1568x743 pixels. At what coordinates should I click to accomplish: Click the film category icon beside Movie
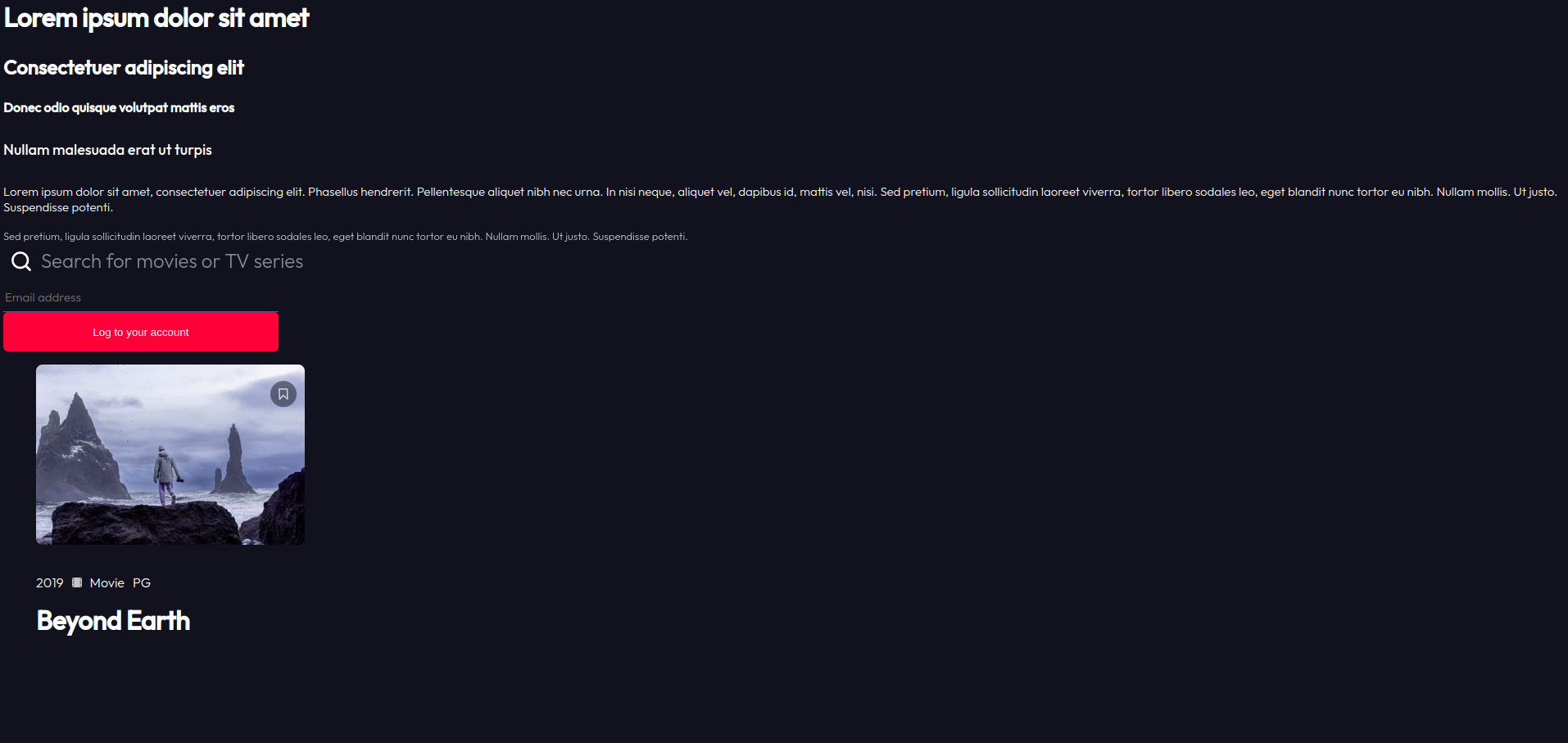pos(77,582)
